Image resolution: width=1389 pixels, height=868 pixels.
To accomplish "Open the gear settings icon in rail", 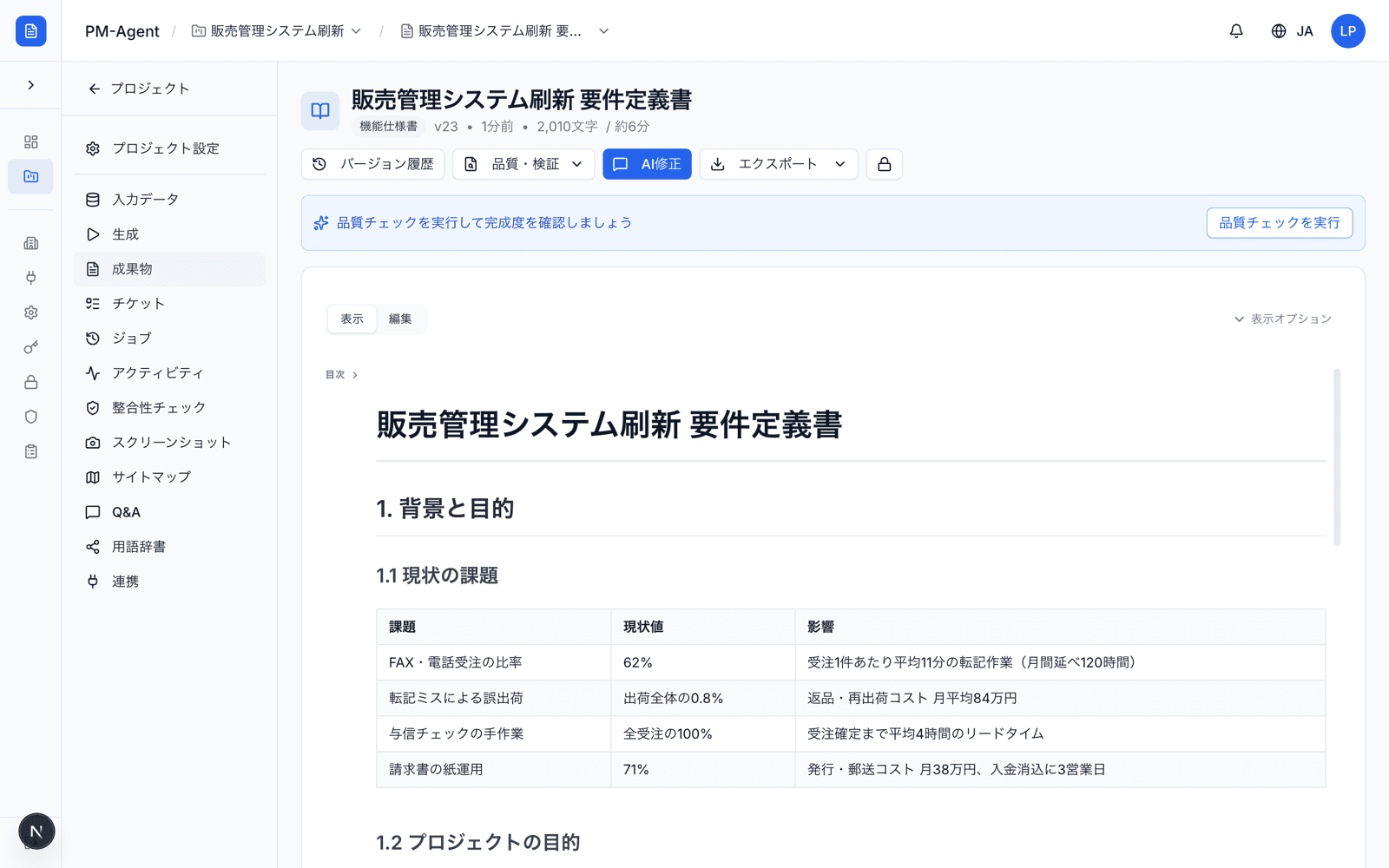I will [x=31, y=312].
